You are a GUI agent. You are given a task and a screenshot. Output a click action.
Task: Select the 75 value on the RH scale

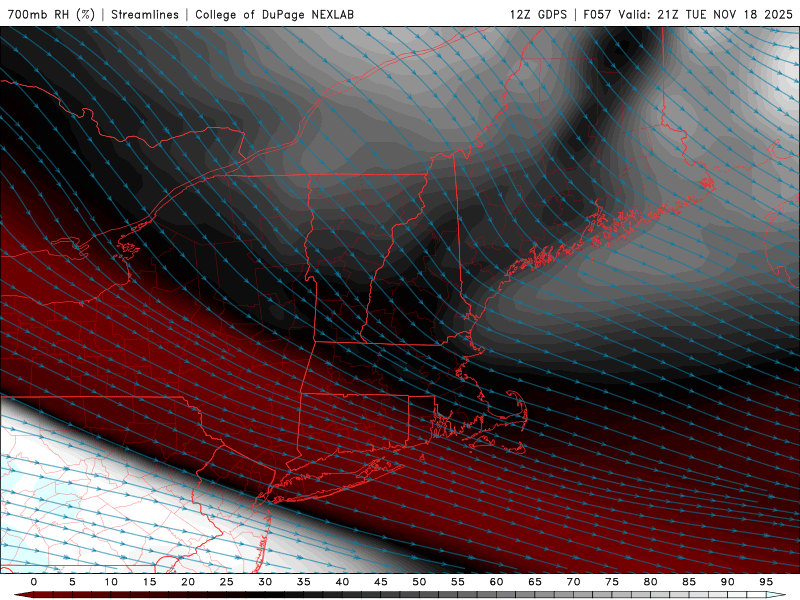pyautogui.click(x=612, y=582)
